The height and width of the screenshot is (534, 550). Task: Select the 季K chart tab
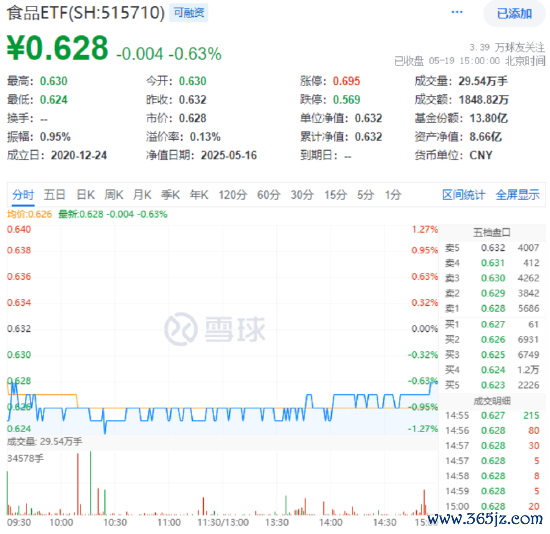coord(170,195)
